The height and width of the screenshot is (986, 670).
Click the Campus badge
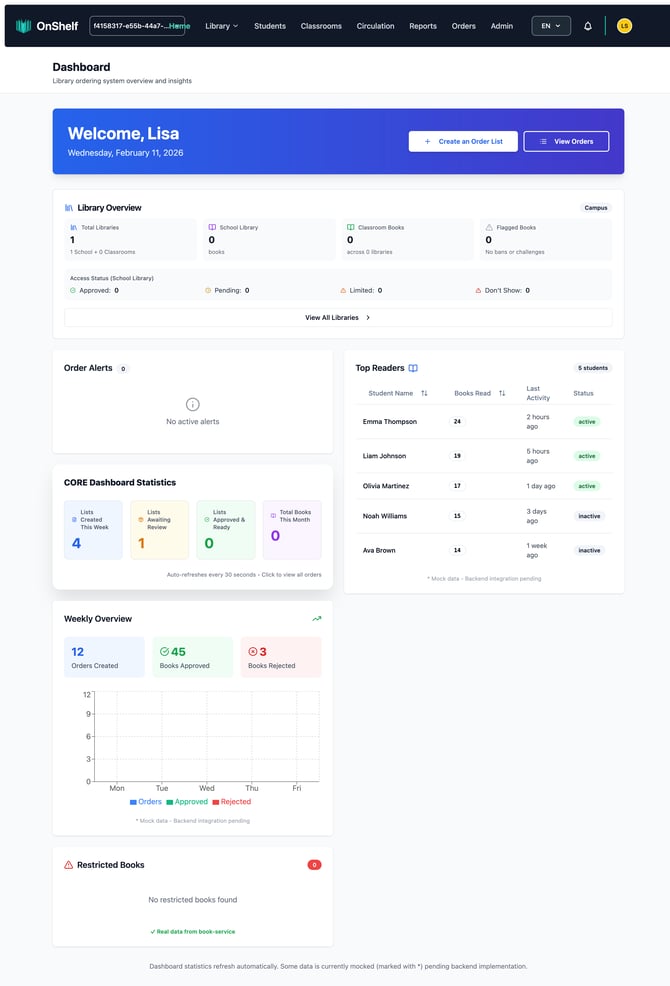coord(596,208)
